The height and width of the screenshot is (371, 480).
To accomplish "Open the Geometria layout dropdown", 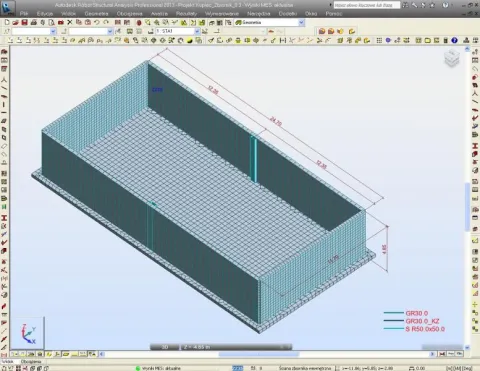I will 301,22.
